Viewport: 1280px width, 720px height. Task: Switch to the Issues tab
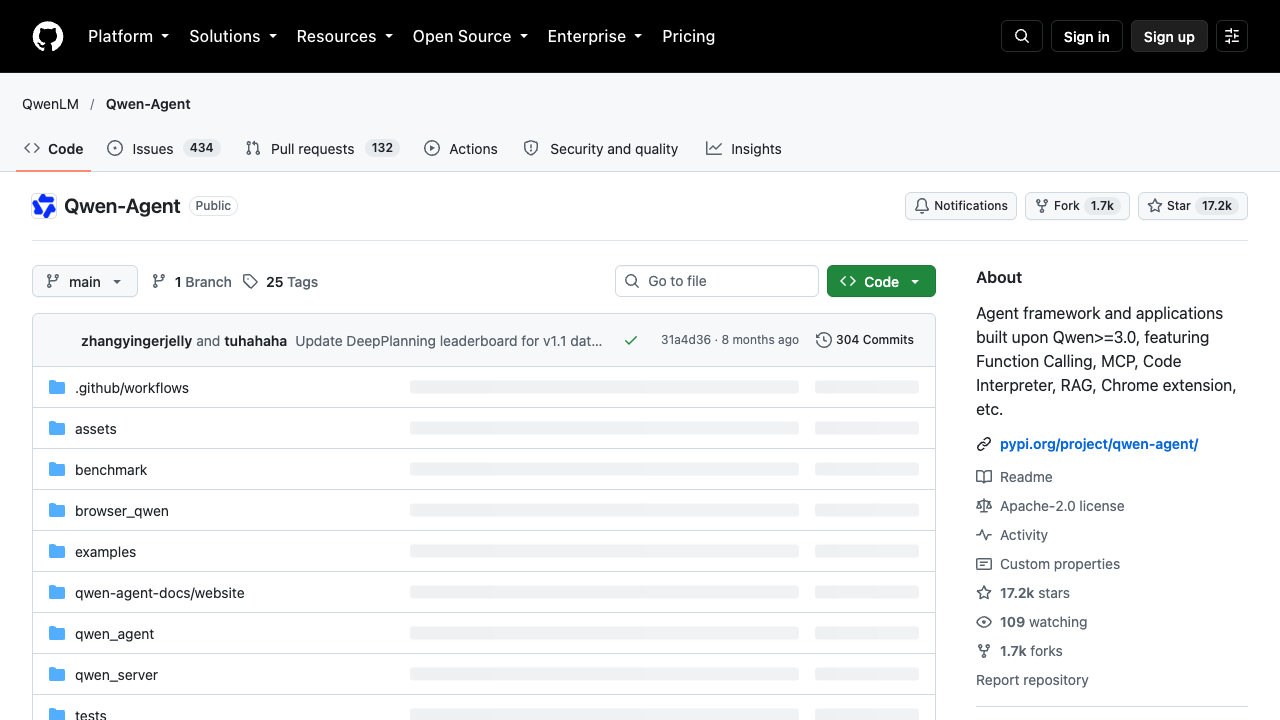click(163, 149)
